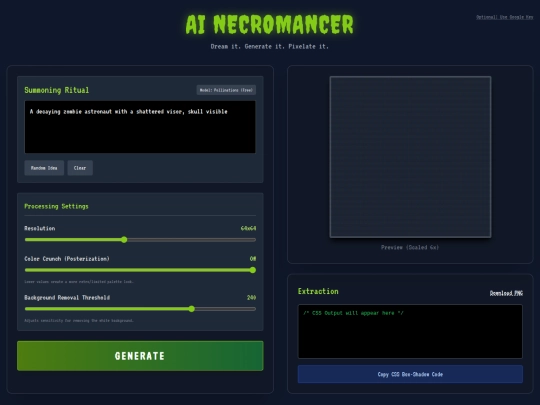This screenshot has height=405, width=540.
Task: Click the model Pollinations badge
Action: [x=226, y=90]
